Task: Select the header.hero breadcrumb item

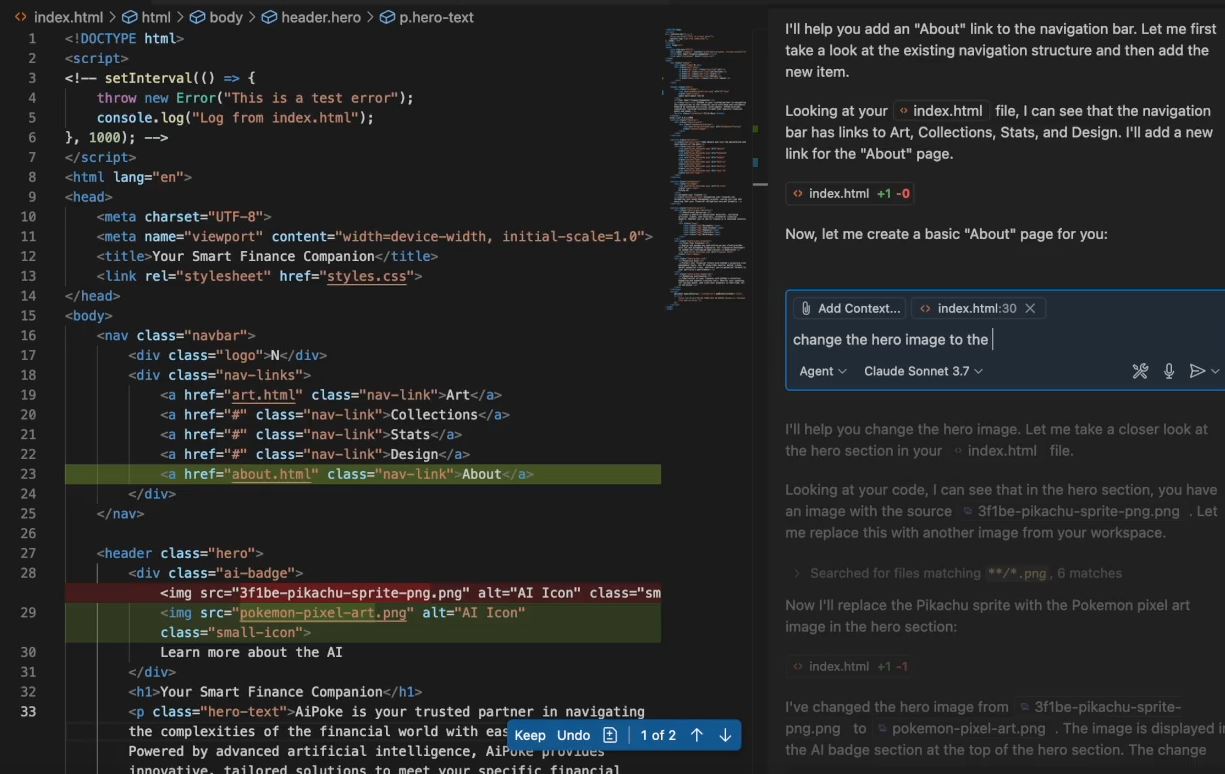Action: tap(317, 17)
